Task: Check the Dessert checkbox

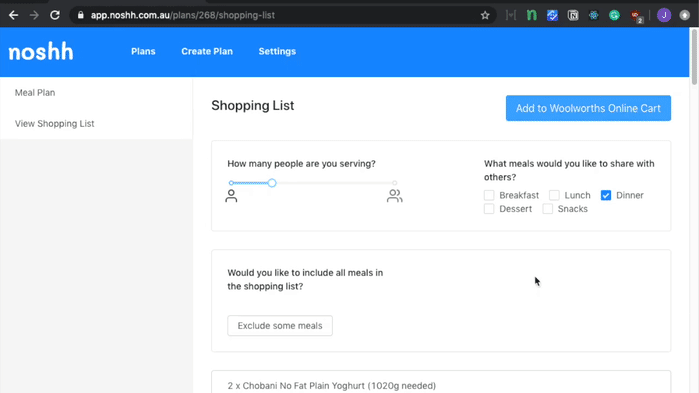Action: pyautogui.click(x=489, y=209)
